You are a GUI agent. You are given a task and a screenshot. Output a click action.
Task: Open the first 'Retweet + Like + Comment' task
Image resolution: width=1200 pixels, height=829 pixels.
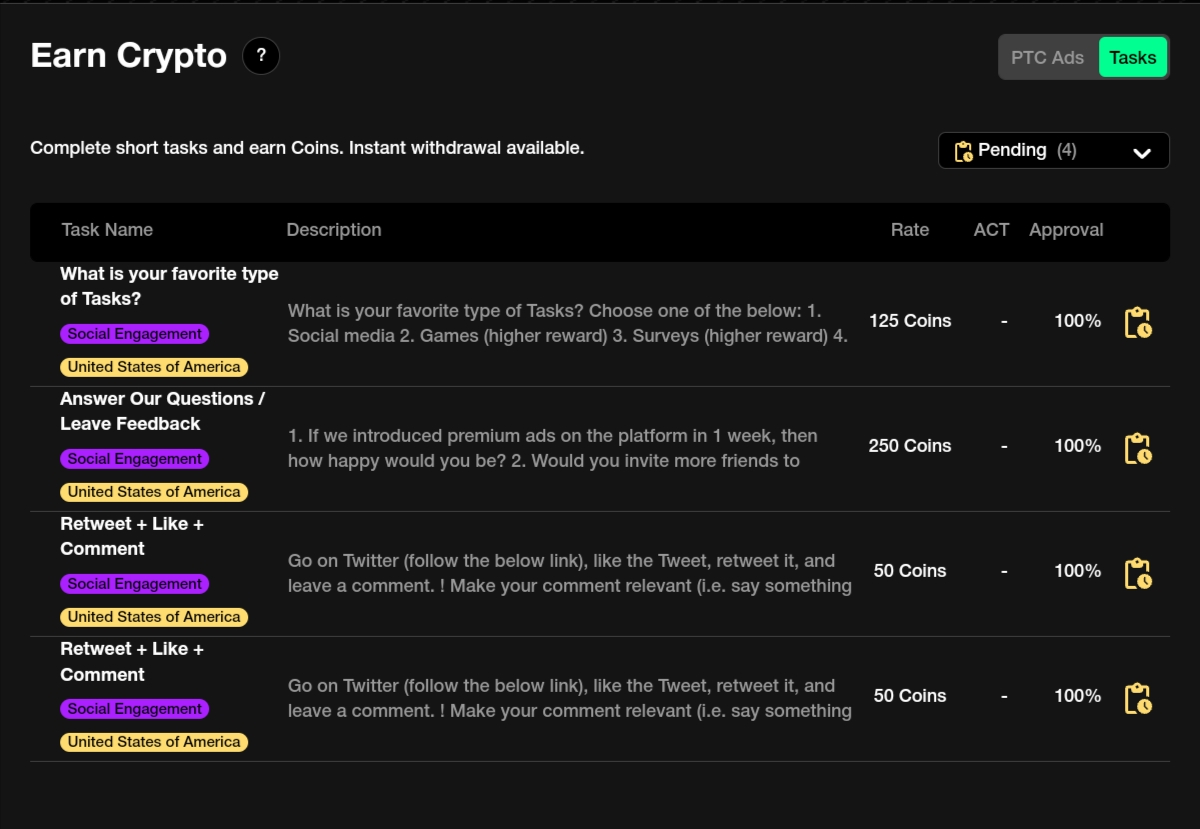click(132, 536)
